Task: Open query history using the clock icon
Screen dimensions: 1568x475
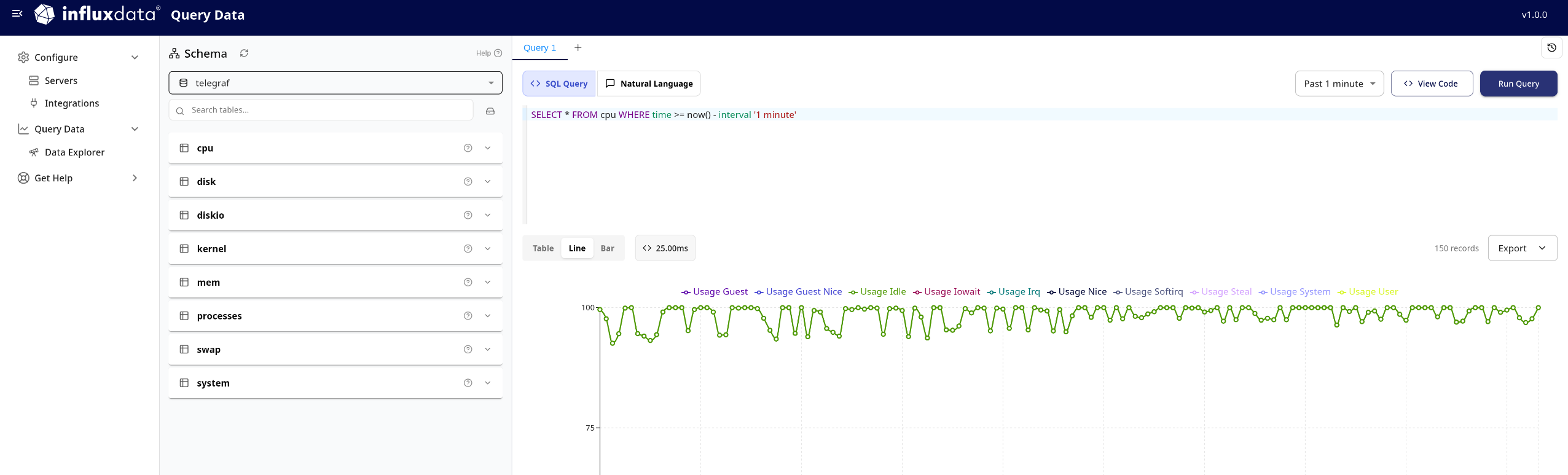Action: (x=1551, y=48)
